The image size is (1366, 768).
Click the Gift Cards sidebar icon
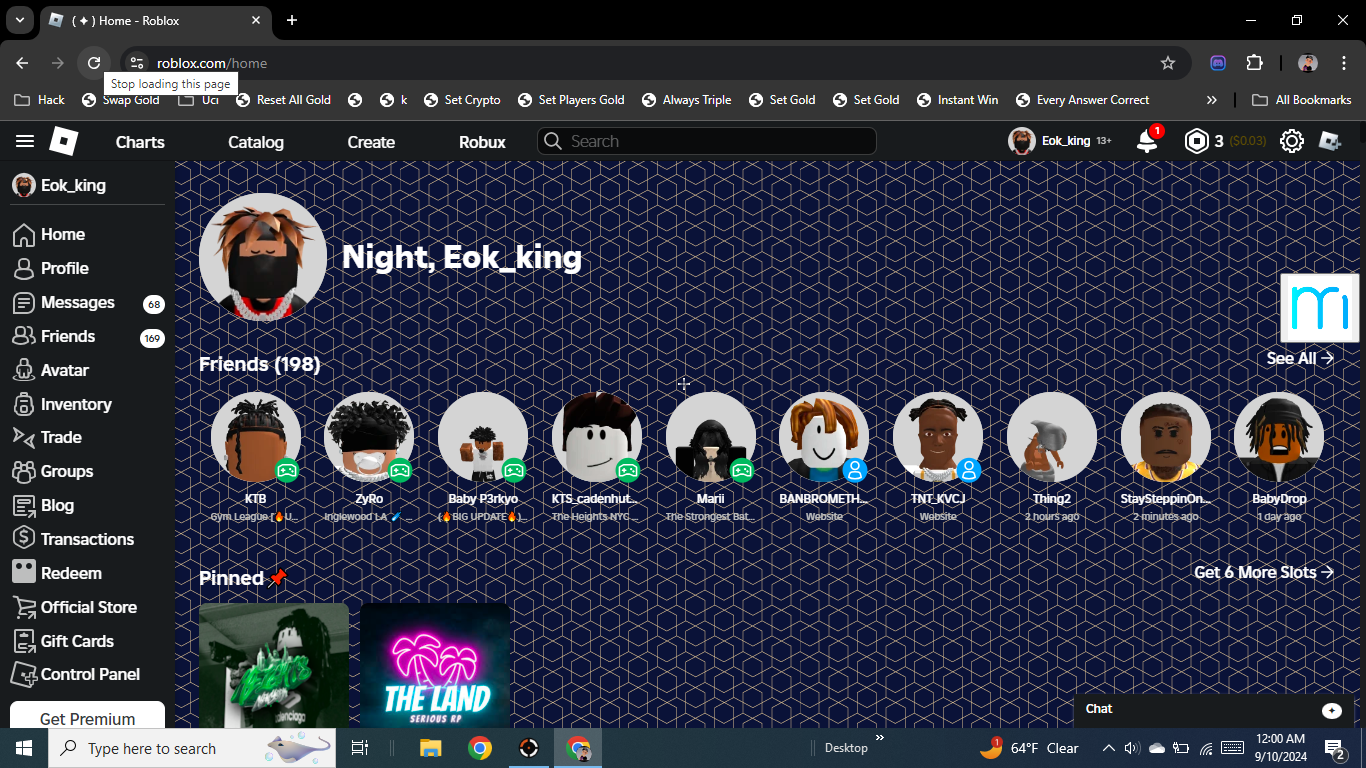24,641
